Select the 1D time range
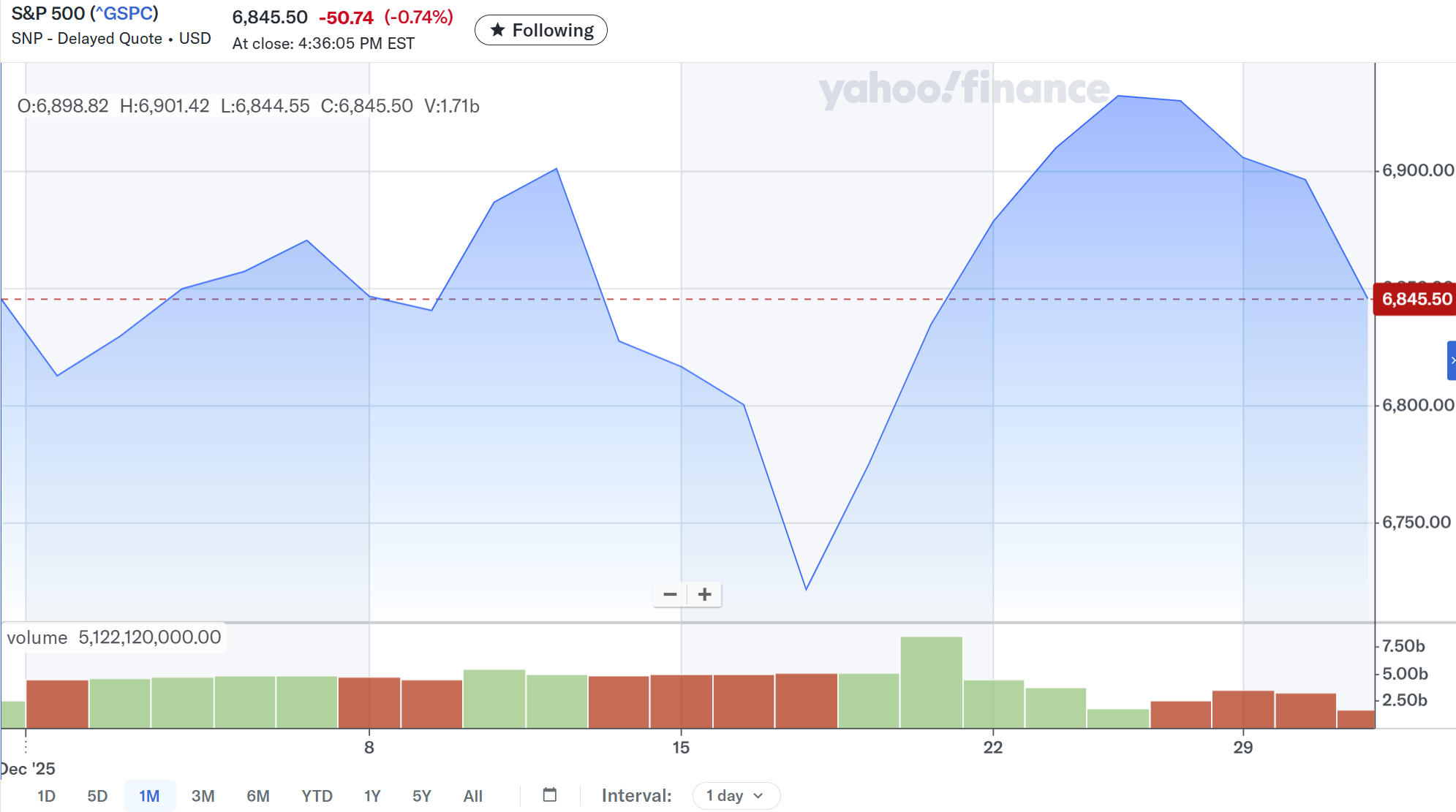Image resolution: width=1456 pixels, height=812 pixels. (x=46, y=796)
